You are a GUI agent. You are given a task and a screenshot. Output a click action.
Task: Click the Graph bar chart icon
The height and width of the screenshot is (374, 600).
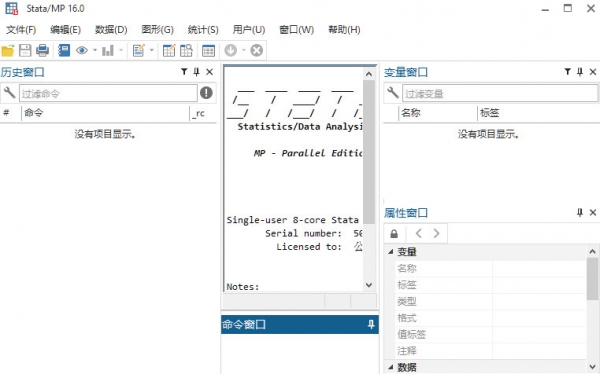pyautogui.click(x=108, y=51)
